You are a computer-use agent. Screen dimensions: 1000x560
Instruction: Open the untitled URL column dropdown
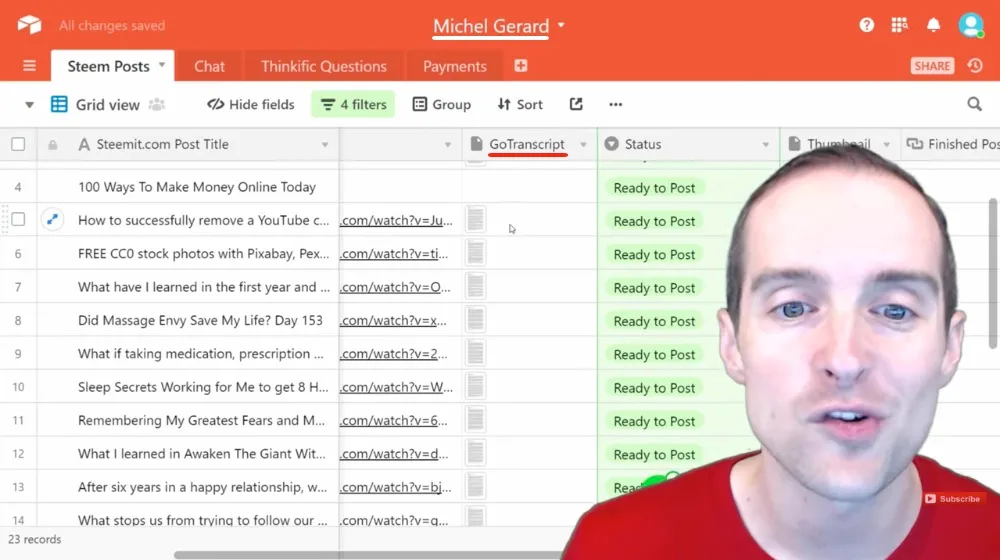[x=448, y=145]
